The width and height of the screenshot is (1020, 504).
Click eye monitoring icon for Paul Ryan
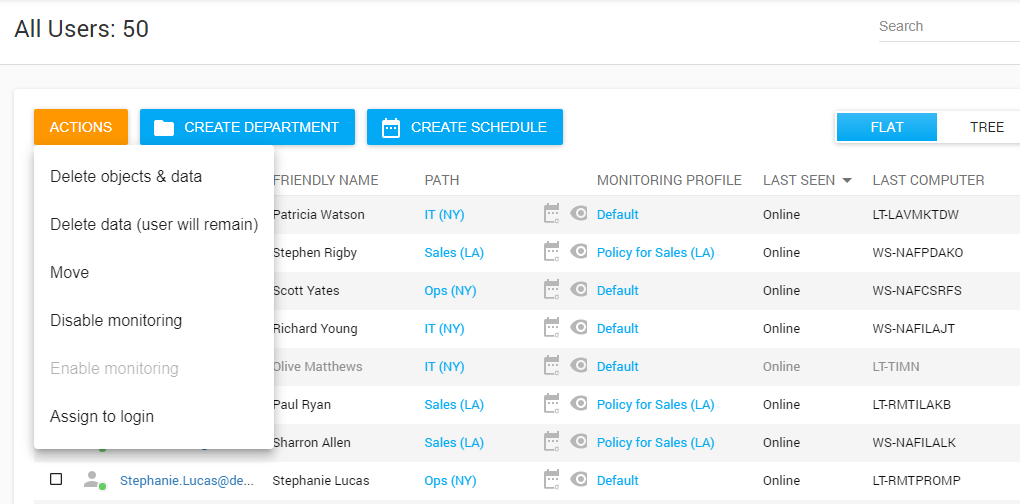[579, 403]
